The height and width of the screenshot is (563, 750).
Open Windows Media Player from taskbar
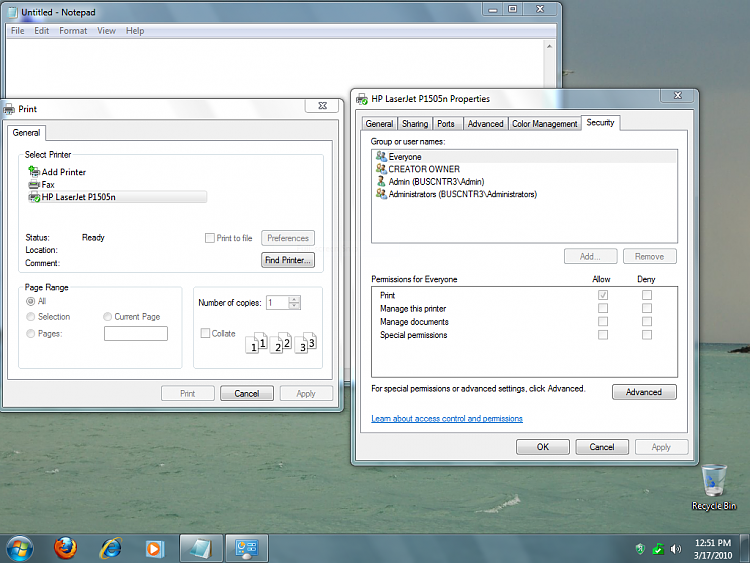point(154,549)
